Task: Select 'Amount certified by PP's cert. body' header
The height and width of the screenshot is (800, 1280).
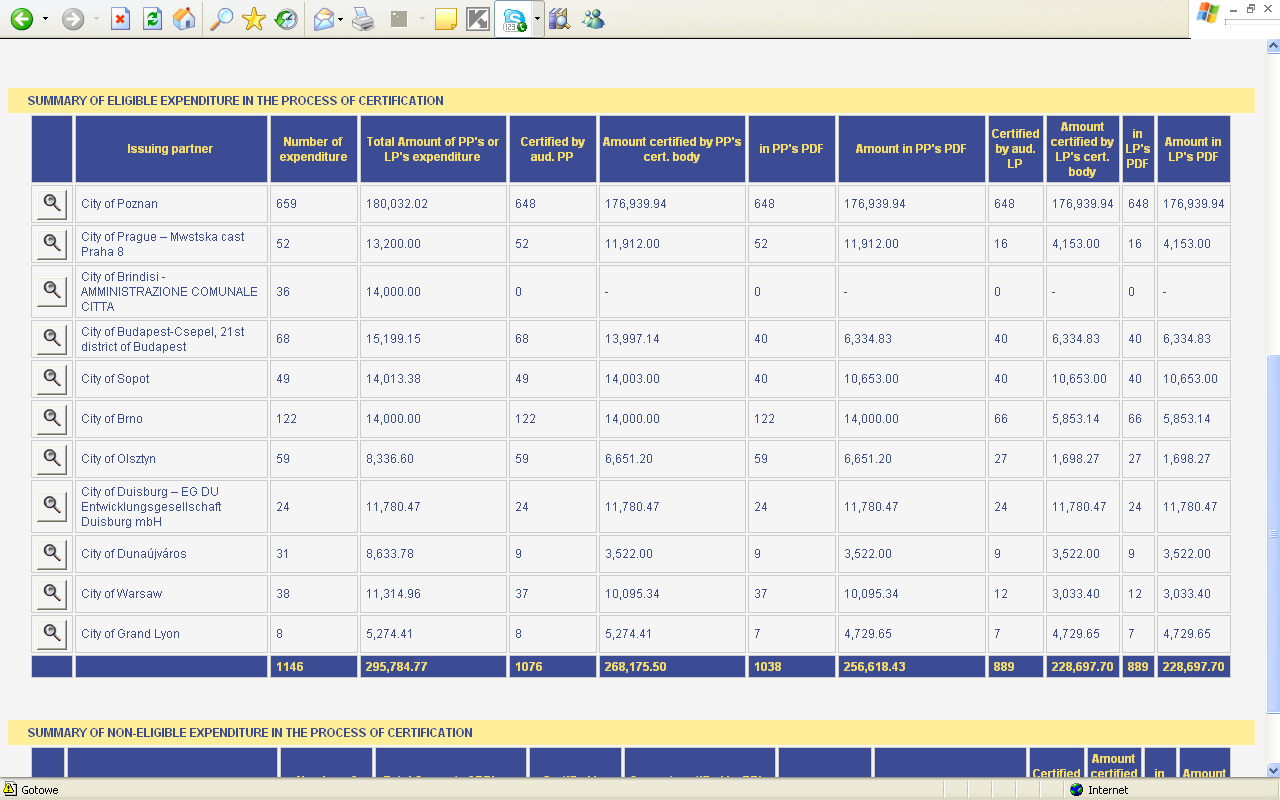Action: (672, 149)
